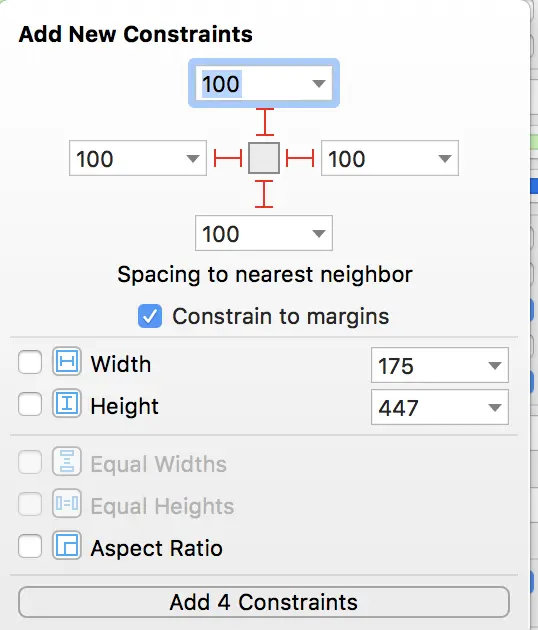Click into the top spacing value field
The image size is (538, 630).
click(253, 84)
